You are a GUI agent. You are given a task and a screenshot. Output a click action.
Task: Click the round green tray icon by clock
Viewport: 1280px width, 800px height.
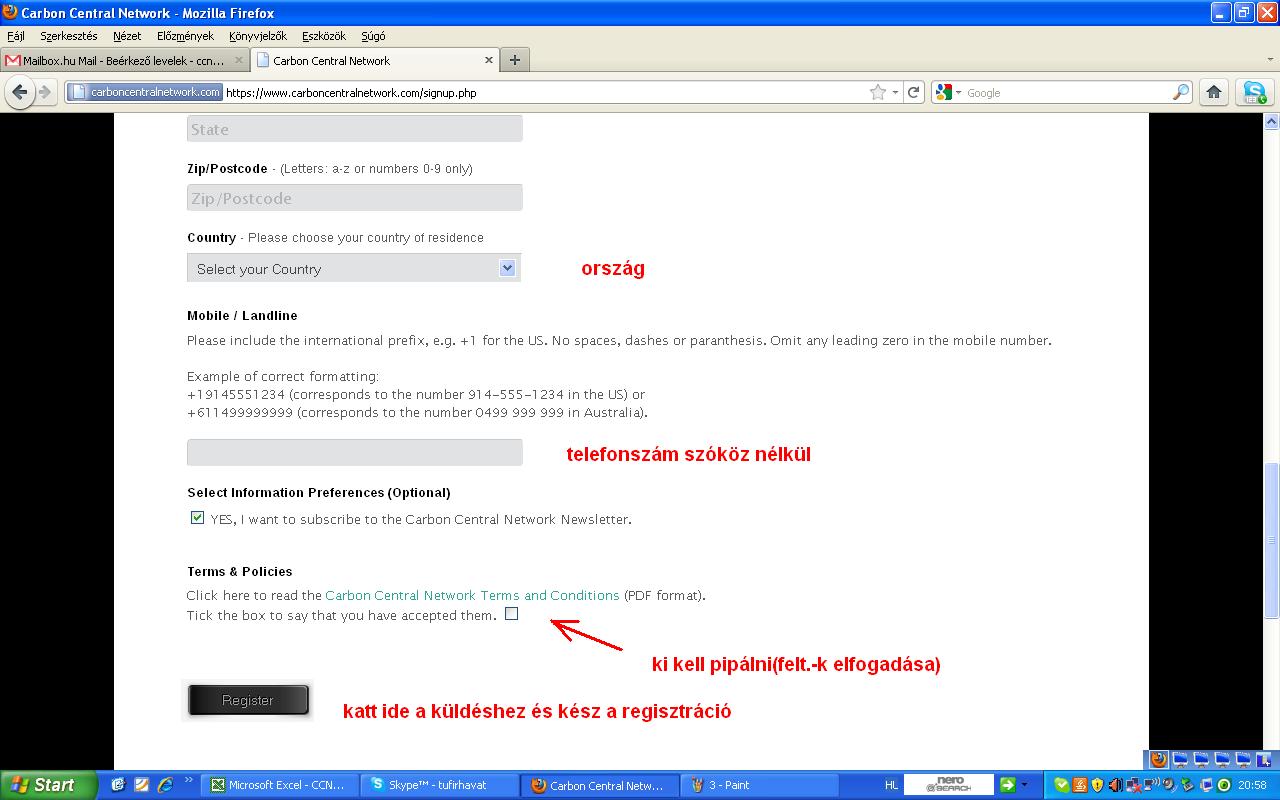[1223, 786]
